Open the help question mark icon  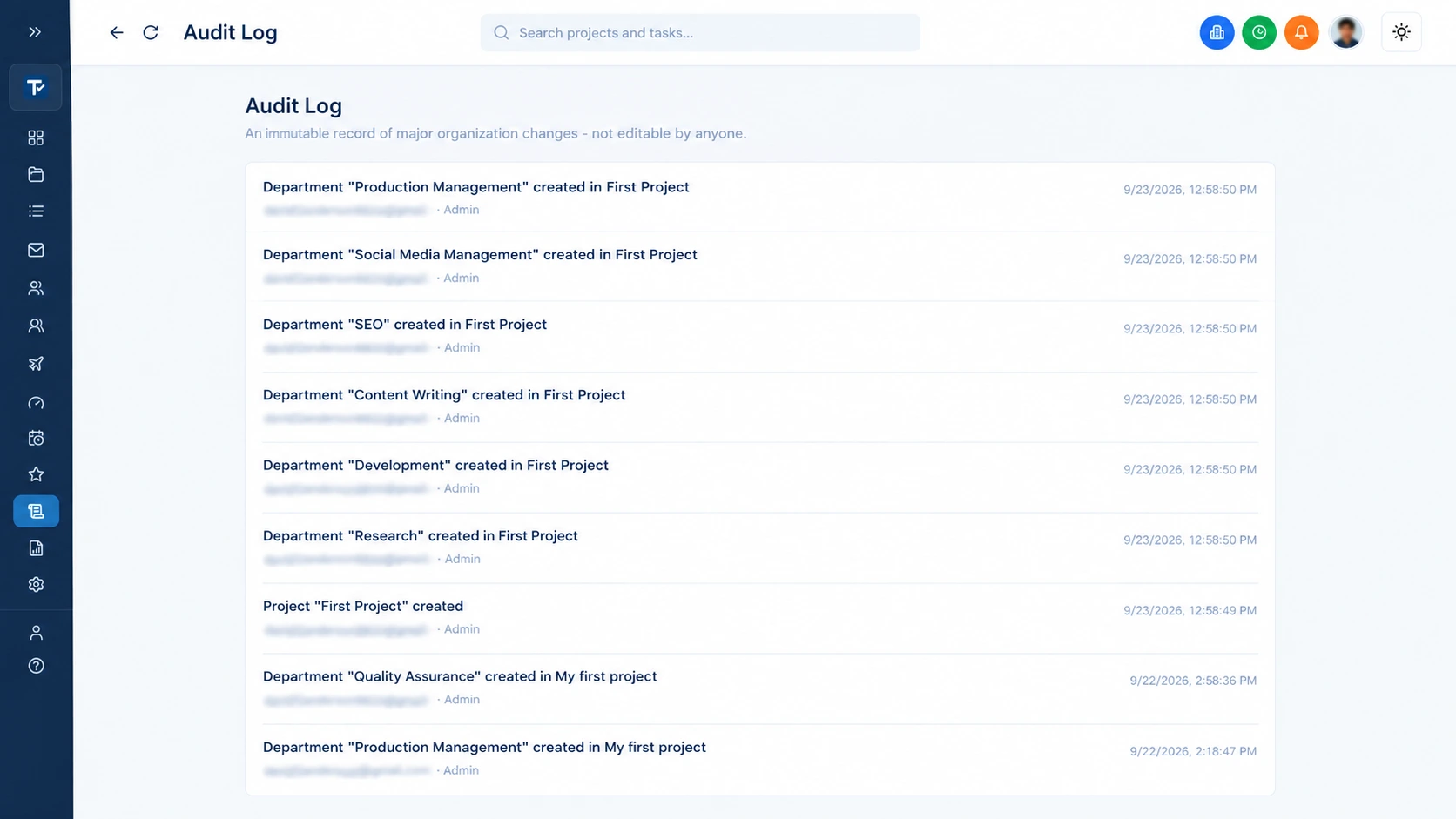(36, 666)
